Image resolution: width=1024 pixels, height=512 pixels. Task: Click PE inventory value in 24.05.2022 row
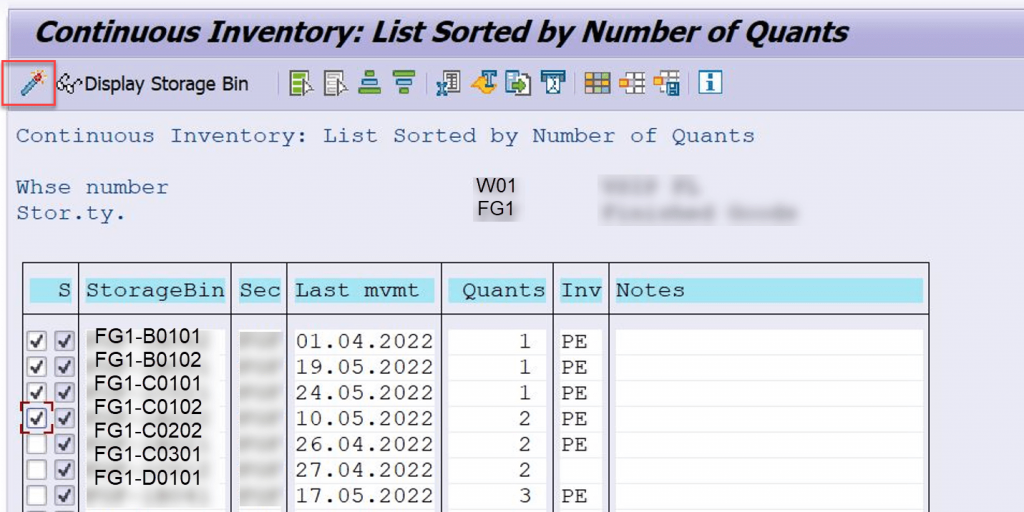coord(575,392)
